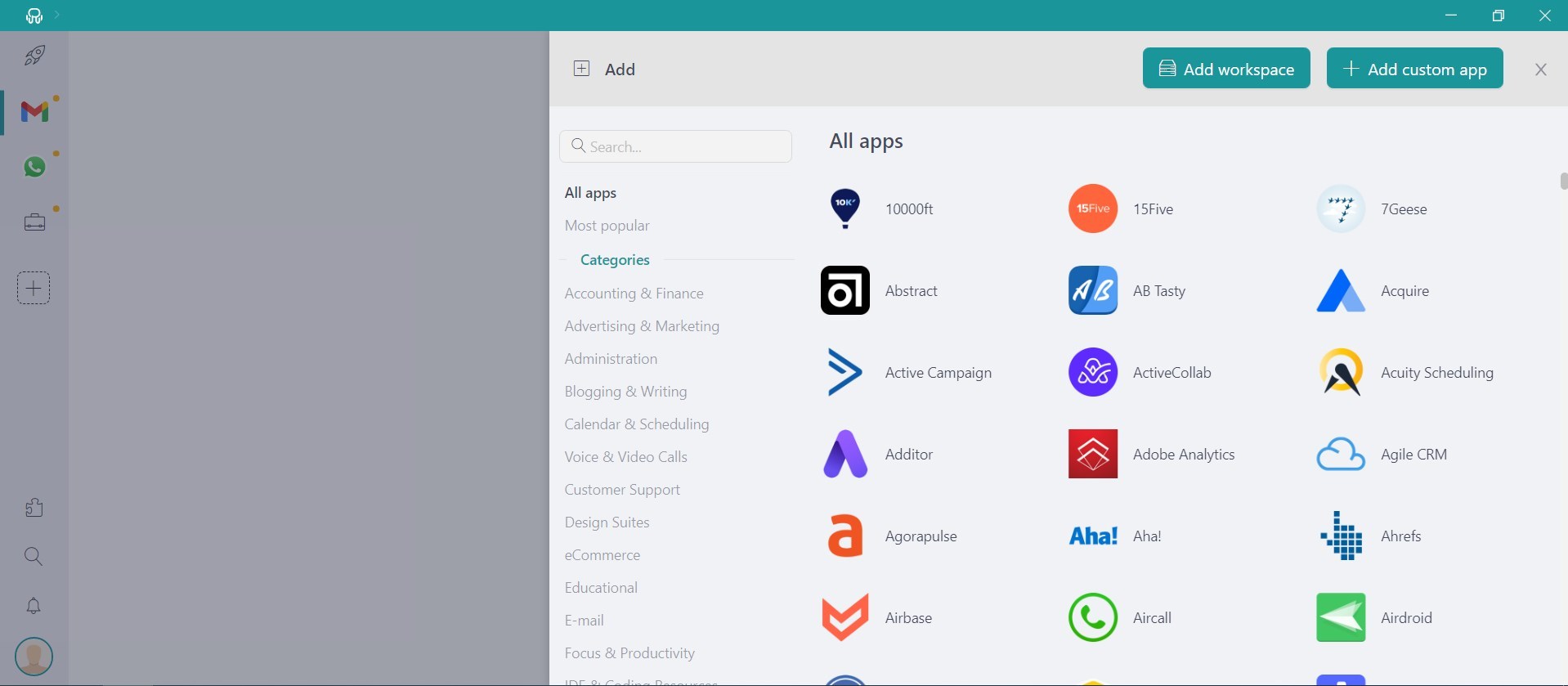This screenshot has width=1568, height=686.
Task: Close the Add panel with X
Action: [1541, 69]
